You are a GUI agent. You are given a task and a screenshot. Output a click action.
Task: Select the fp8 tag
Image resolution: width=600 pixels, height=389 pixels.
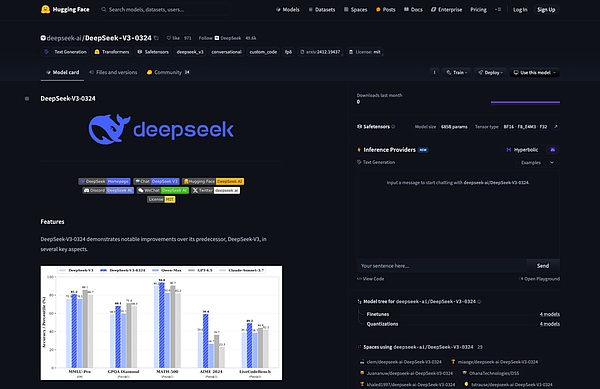(x=289, y=52)
